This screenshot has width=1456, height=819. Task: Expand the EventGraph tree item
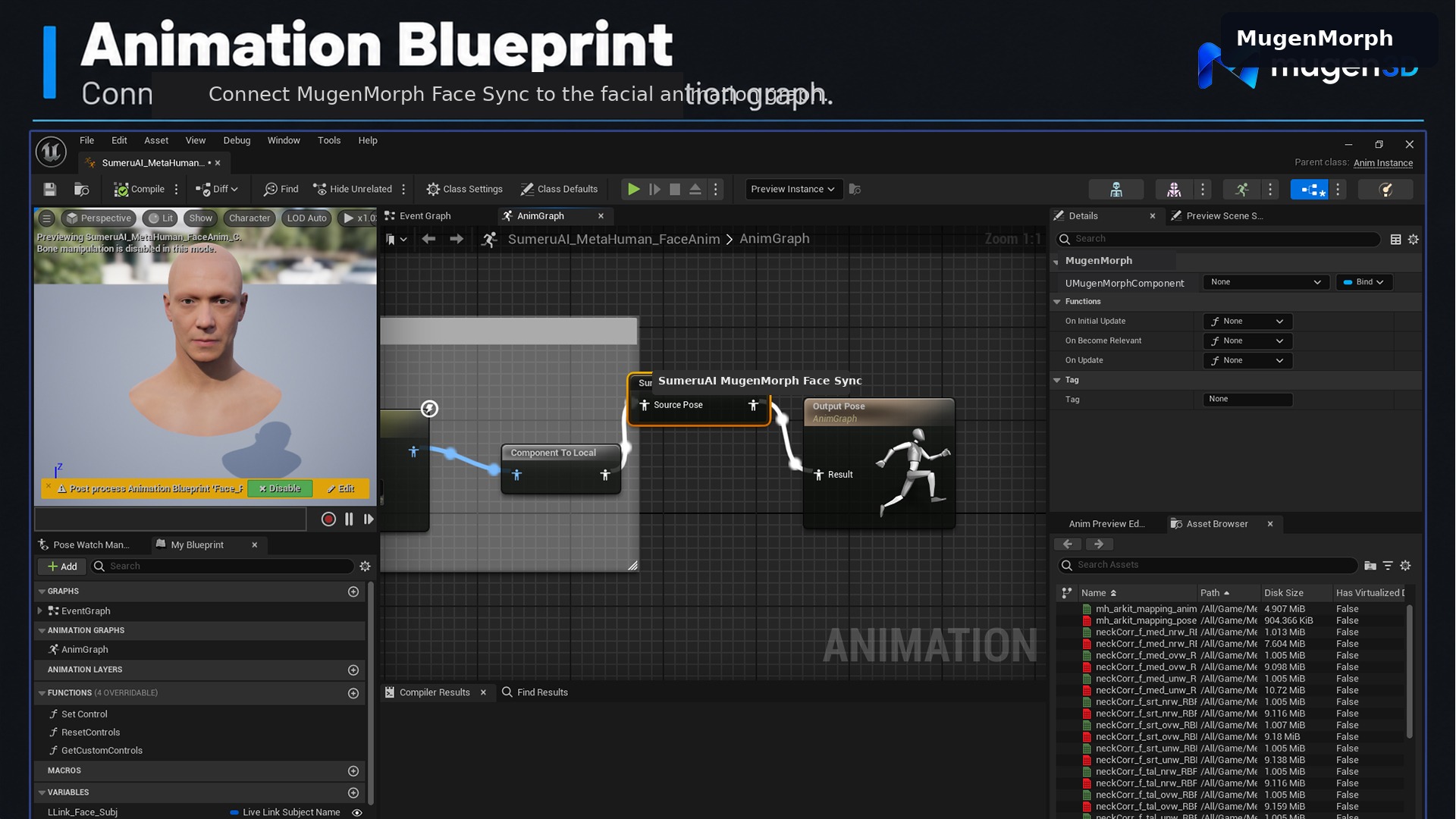point(40,611)
